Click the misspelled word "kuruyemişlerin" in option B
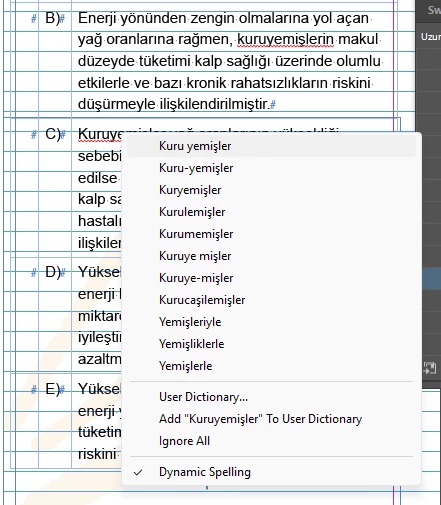 point(285,40)
